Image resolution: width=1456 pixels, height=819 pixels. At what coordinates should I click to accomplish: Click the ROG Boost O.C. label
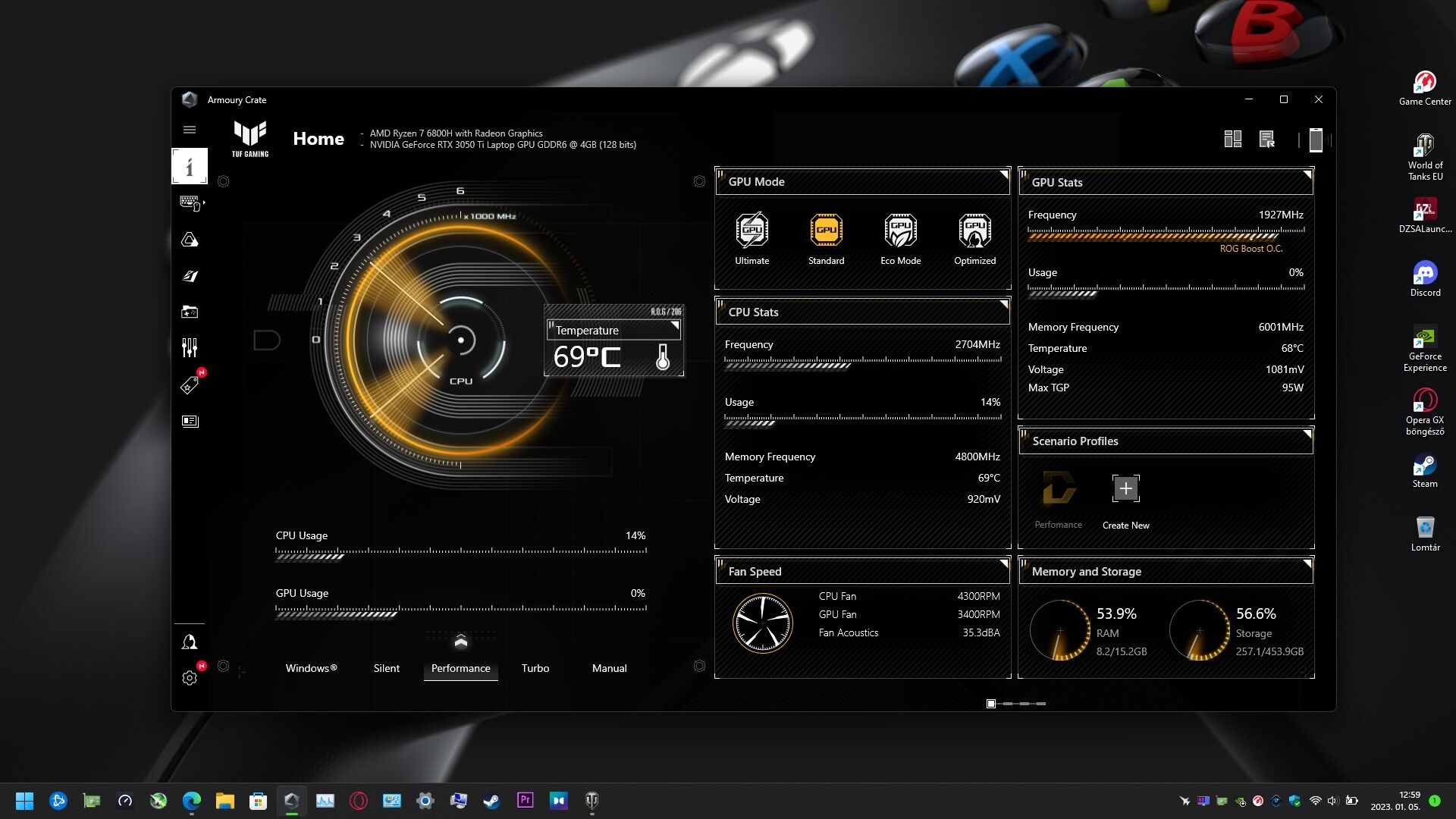[1251, 249]
